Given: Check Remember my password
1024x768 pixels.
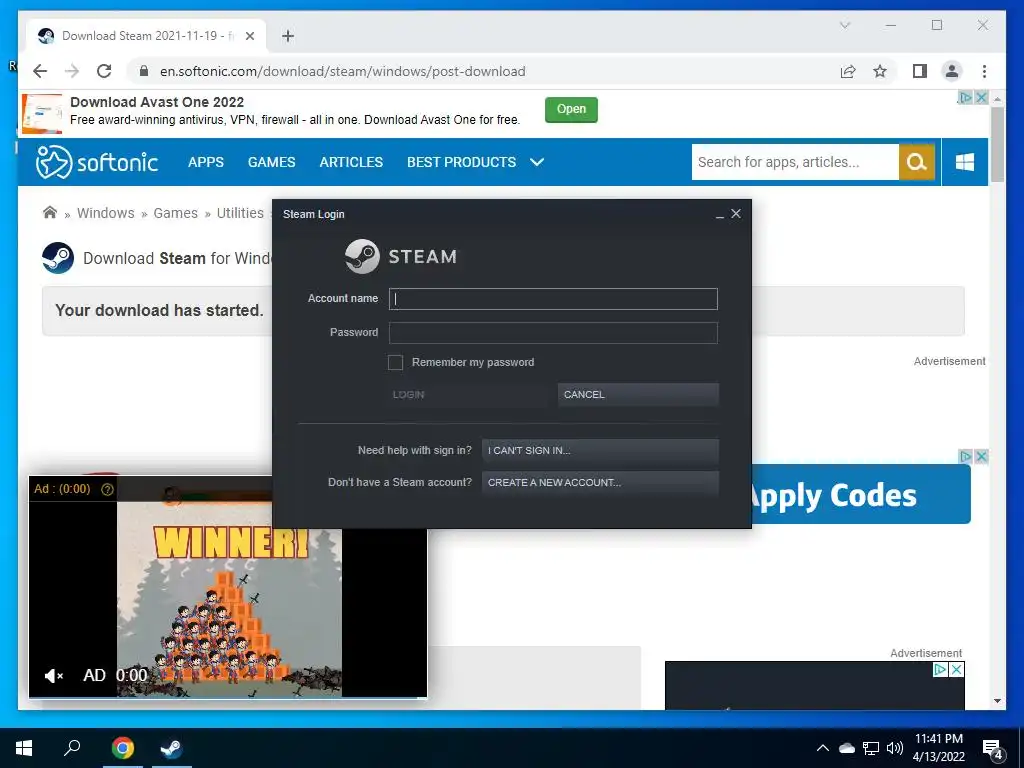Looking at the screenshot, I should 395,362.
